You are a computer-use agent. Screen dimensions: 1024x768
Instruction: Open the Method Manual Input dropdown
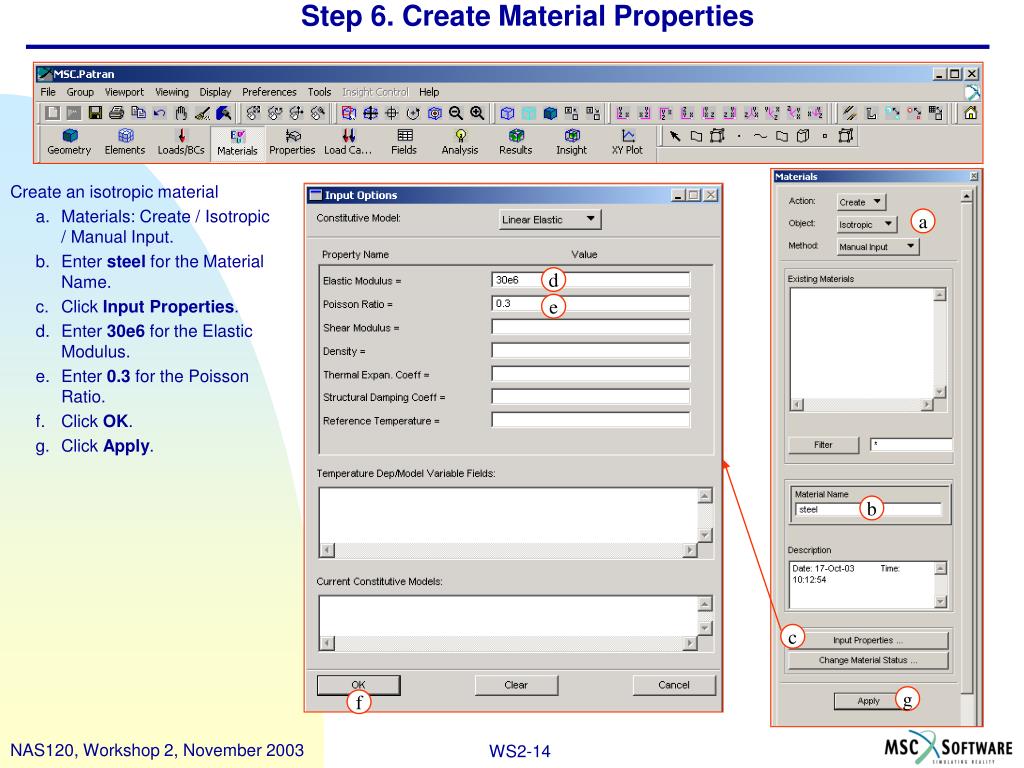pos(878,246)
